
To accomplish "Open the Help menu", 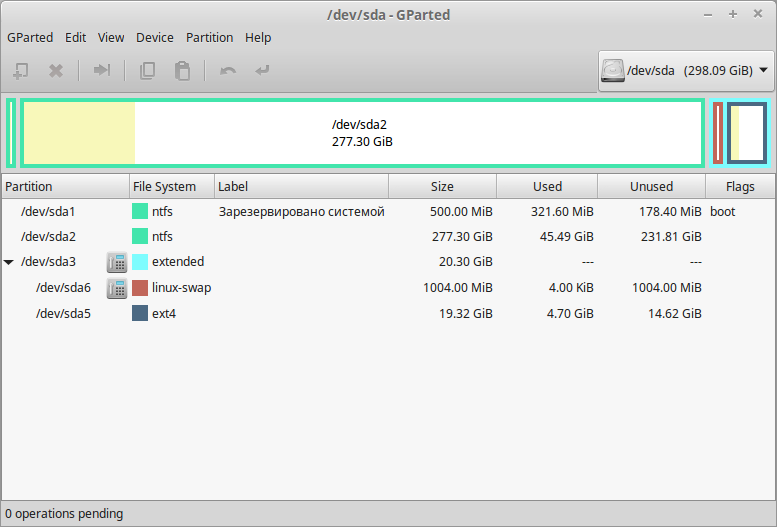I will click(258, 38).
